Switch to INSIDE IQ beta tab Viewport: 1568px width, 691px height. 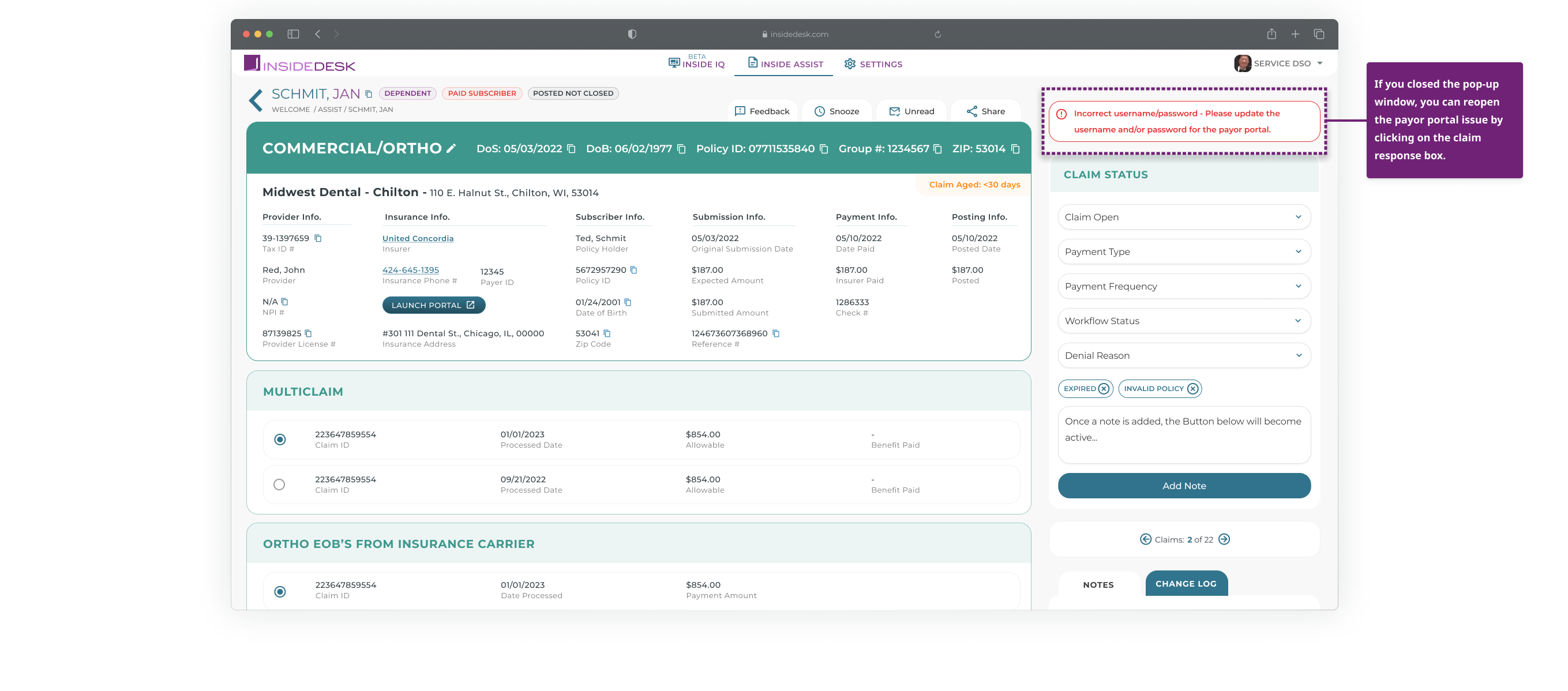pyautogui.click(x=697, y=62)
